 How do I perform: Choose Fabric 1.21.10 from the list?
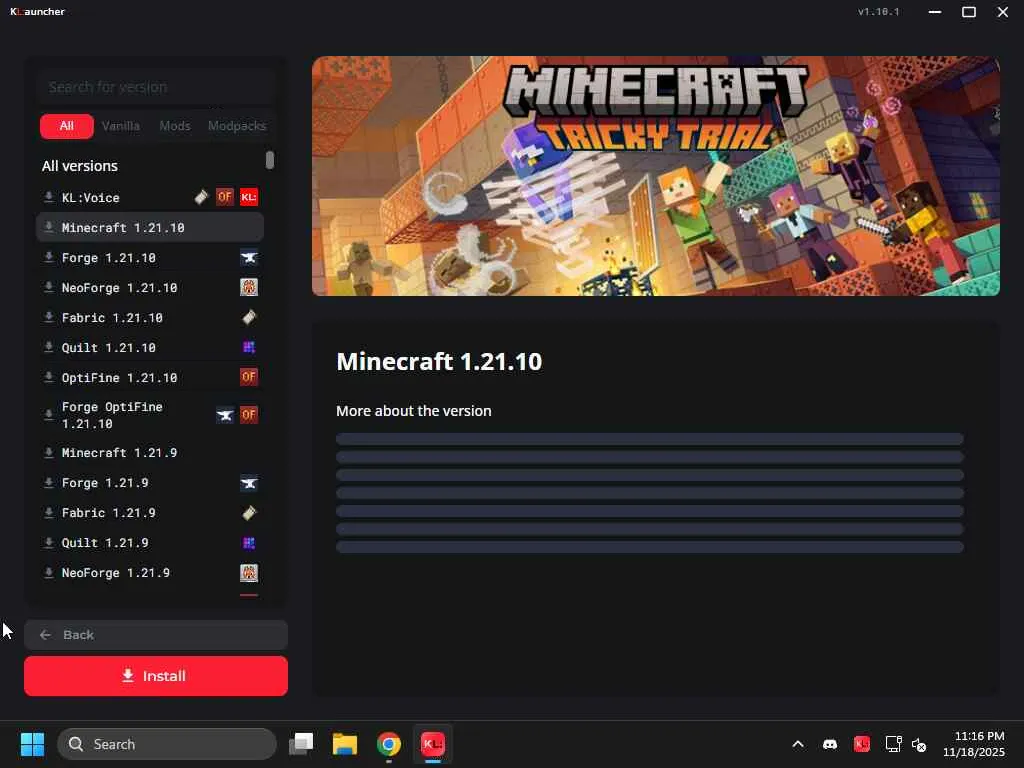pos(150,317)
